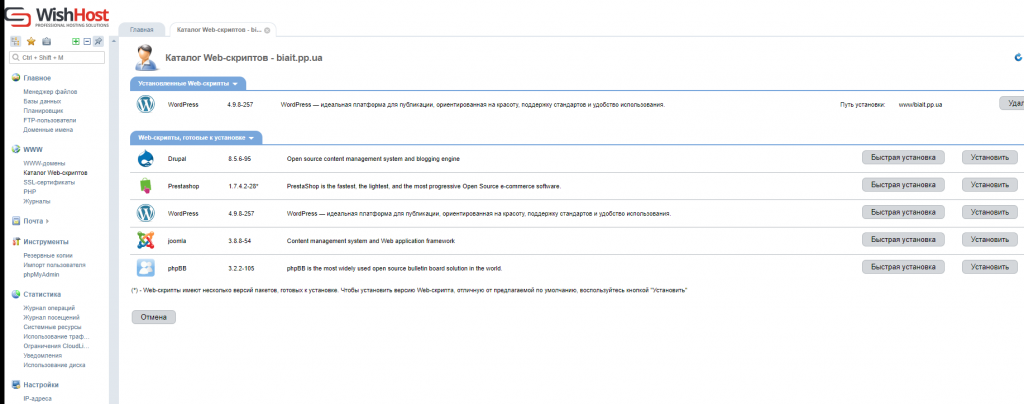Click Быстрая установка for Prestashop
1024x404 pixels.
[903, 185]
